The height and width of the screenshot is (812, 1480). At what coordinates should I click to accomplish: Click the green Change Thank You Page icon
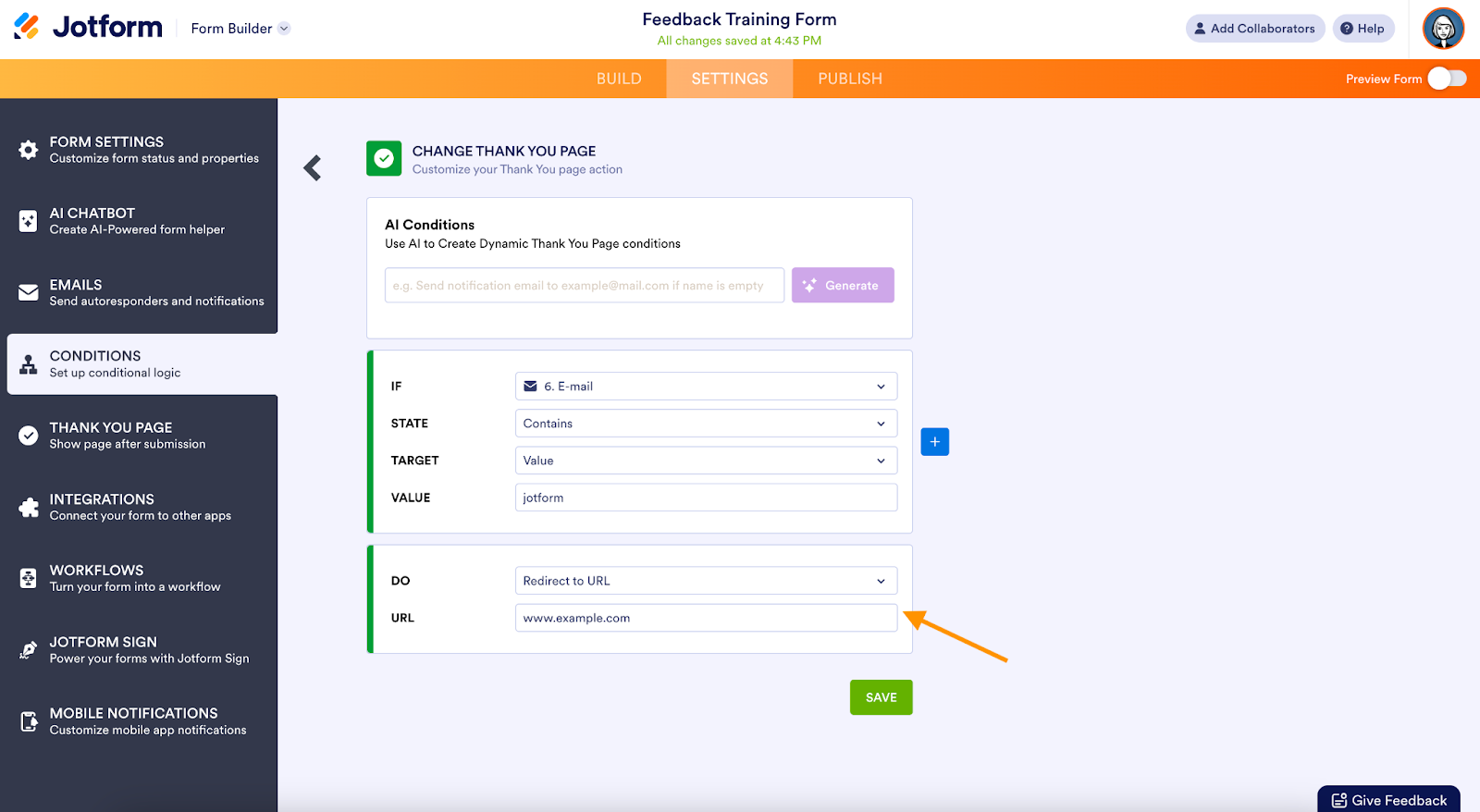coord(384,158)
